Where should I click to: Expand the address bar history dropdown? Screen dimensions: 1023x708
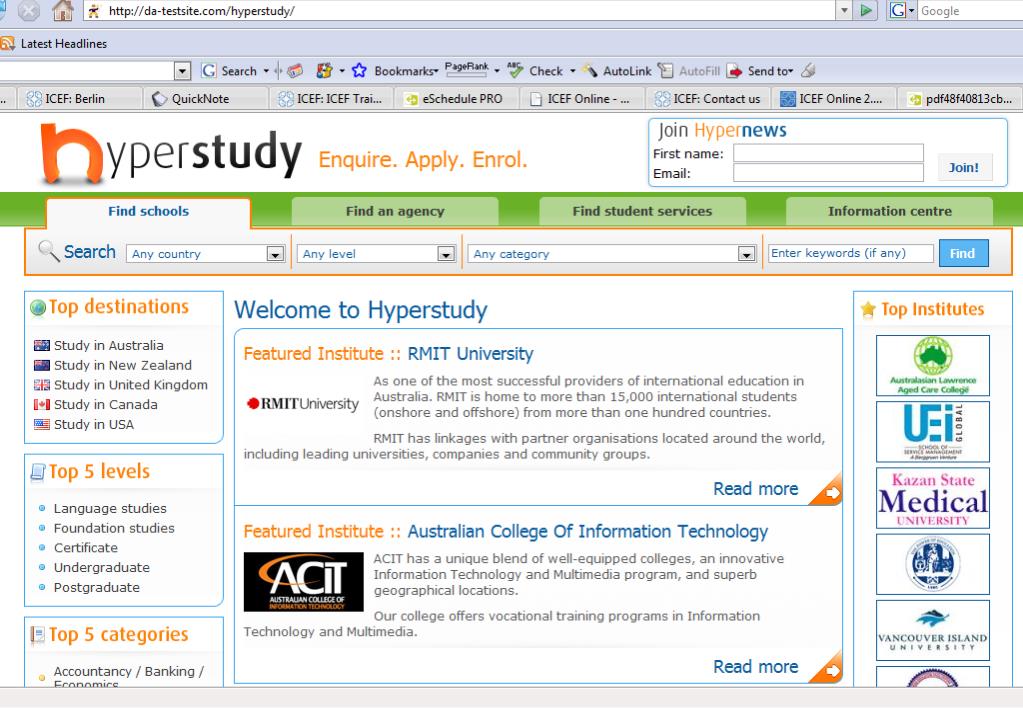pos(844,10)
